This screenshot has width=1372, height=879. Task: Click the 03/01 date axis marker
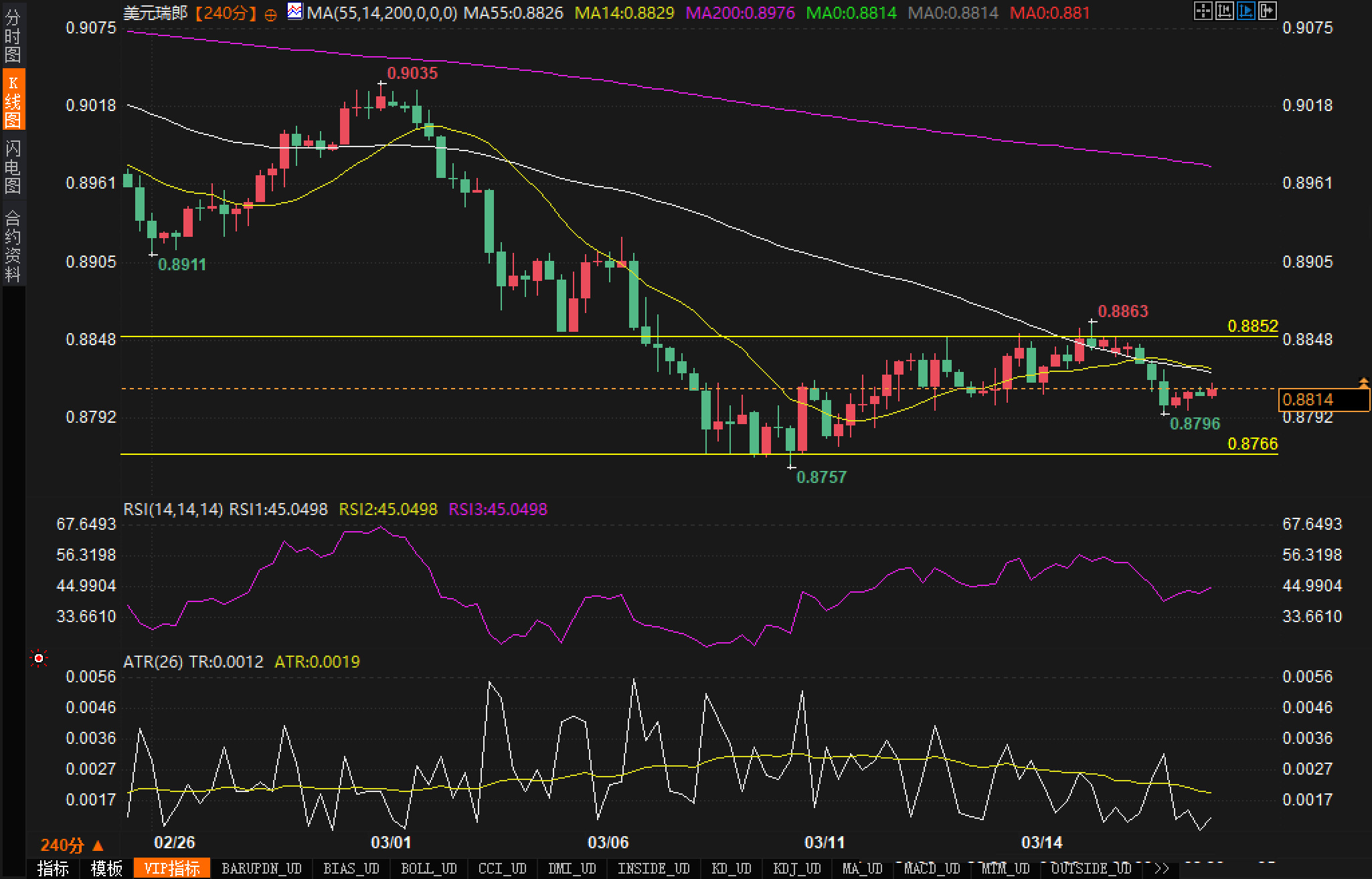point(391,842)
